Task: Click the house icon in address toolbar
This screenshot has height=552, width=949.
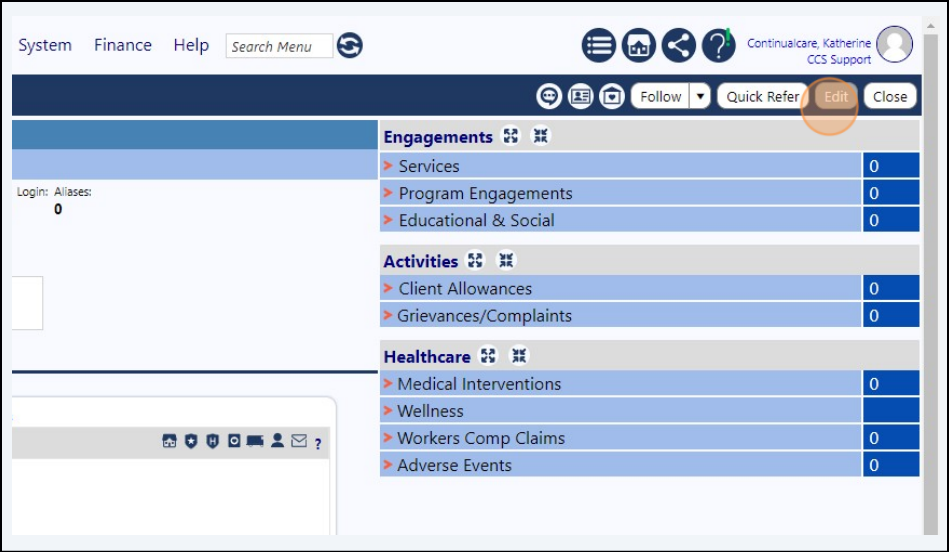Action: coord(169,441)
